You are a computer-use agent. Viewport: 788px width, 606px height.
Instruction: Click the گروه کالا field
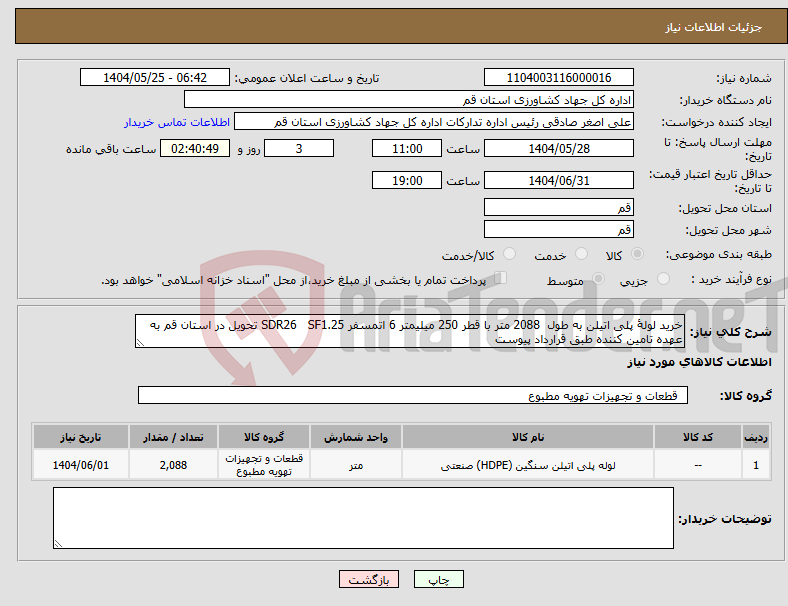(x=413, y=395)
